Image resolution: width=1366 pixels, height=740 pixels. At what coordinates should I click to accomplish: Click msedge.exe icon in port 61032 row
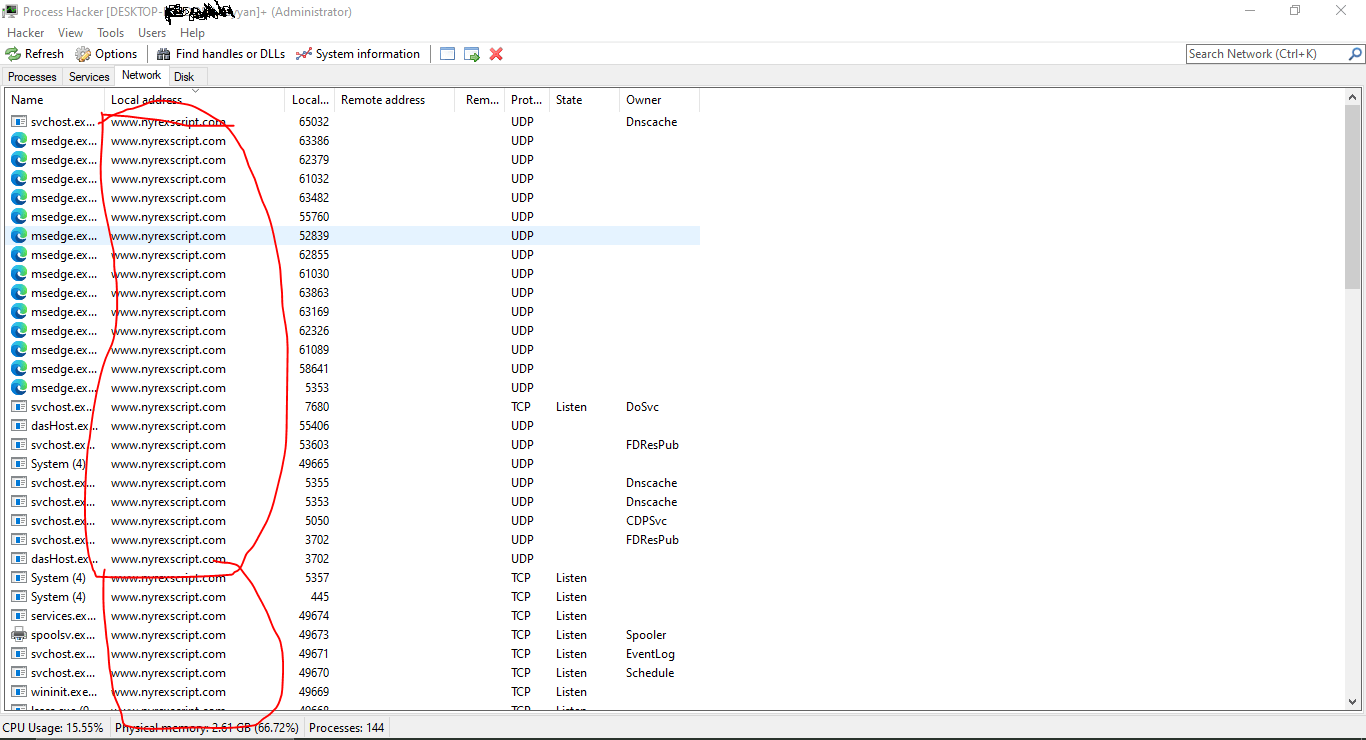click(x=19, y=179)
